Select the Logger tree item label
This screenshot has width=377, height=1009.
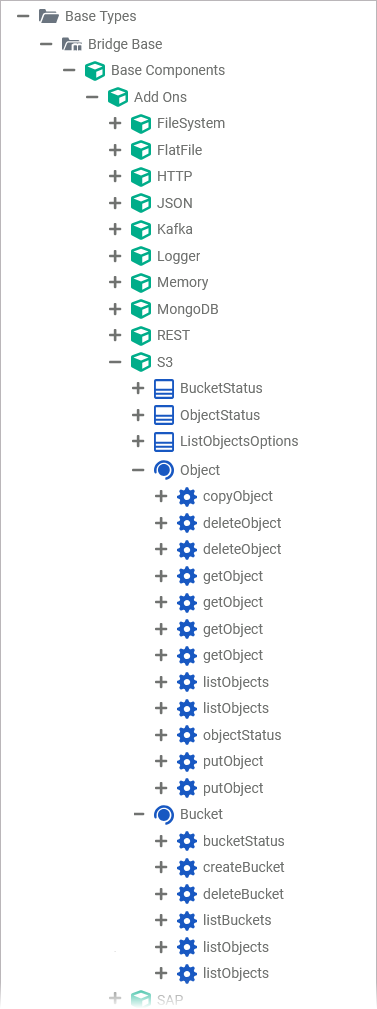(179, 256)
